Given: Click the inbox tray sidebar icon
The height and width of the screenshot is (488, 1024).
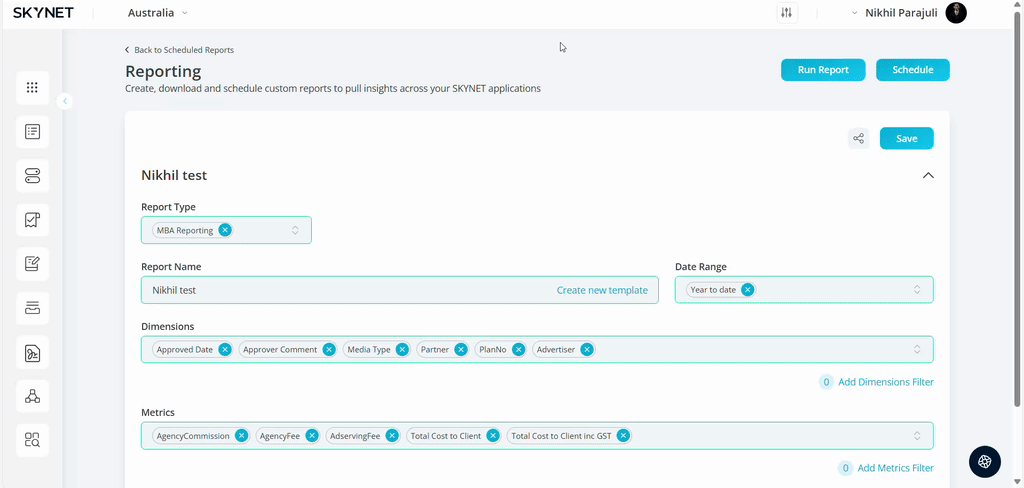Looking at the screenshot, I should [x=32, y=308].
